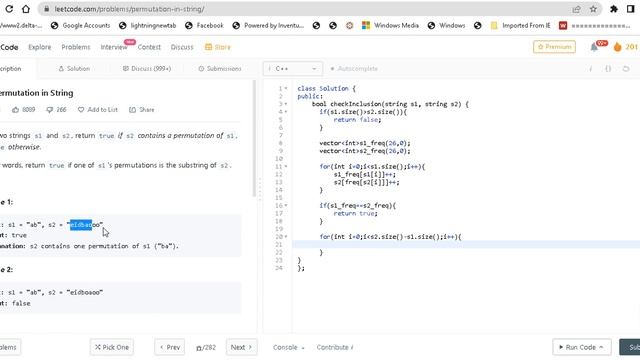This screenshot has width=640, height=360.
Task: Open the Google Accounts bookmark
Action: (80, 25)
